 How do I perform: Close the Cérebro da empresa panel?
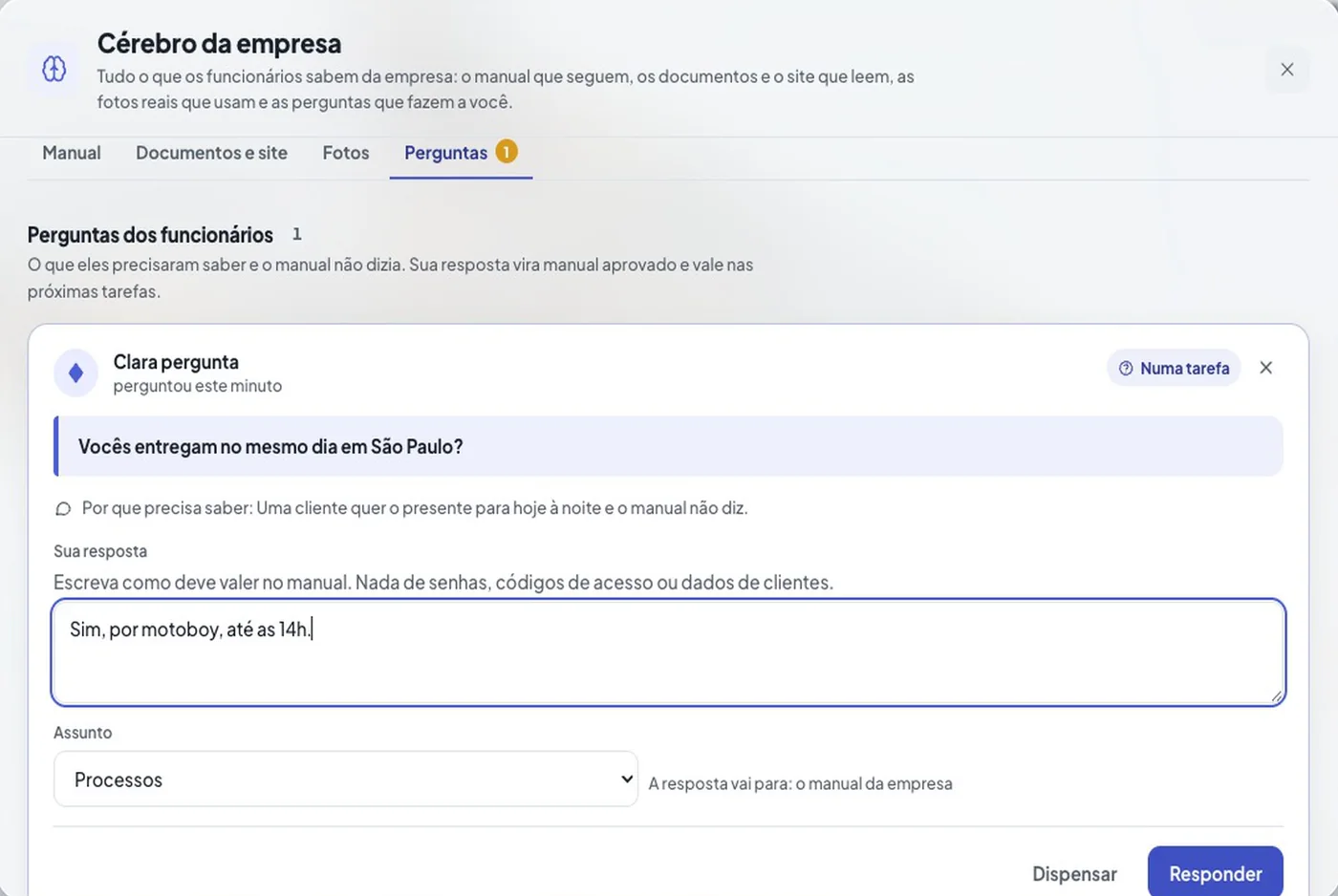pos(1287,70)
